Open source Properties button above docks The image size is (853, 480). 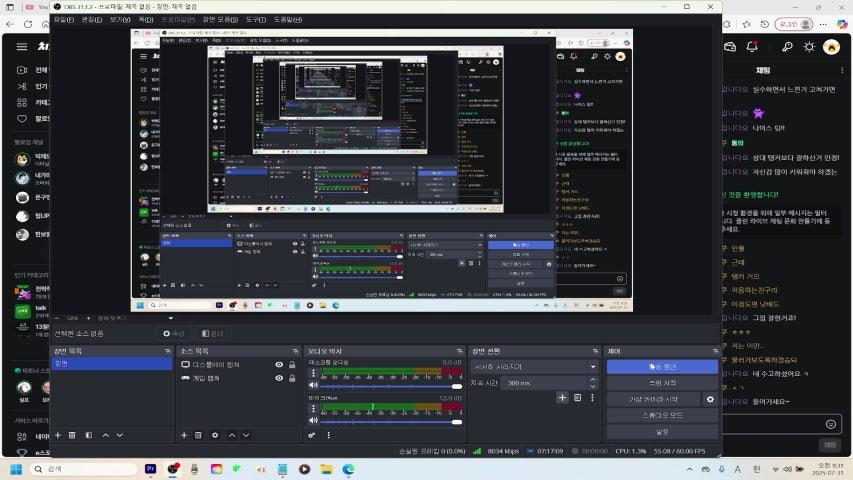[174, 333]
